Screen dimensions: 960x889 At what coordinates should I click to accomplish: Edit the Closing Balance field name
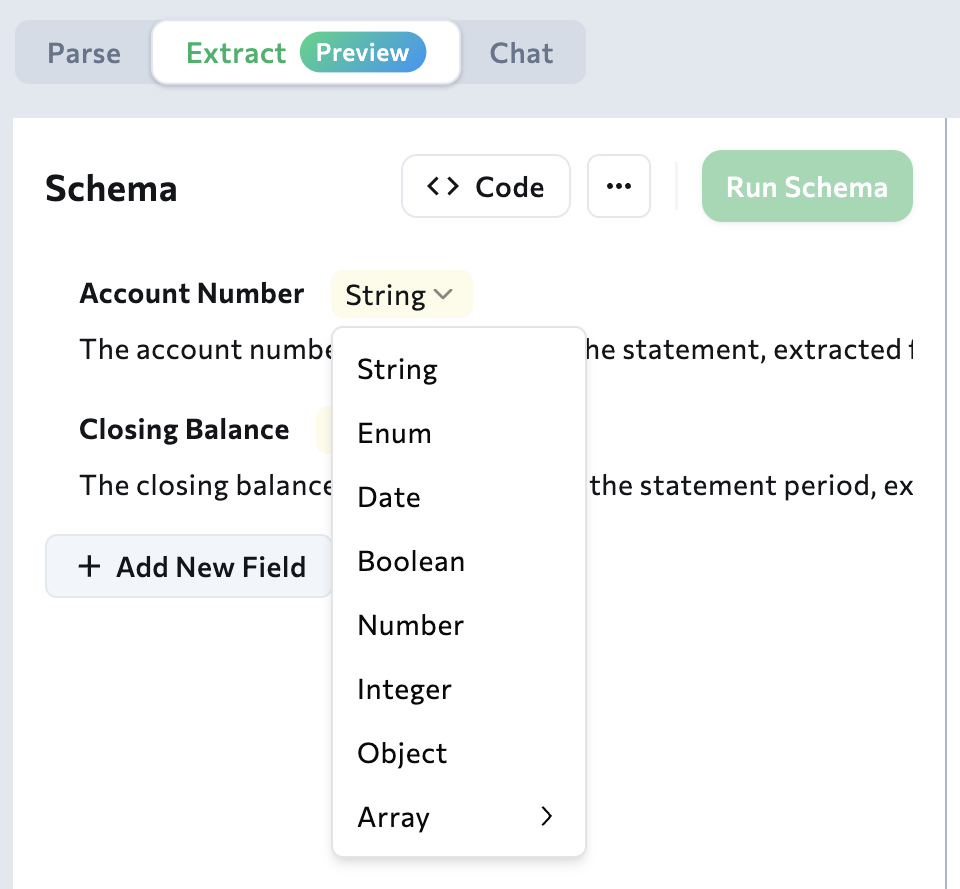184,430
